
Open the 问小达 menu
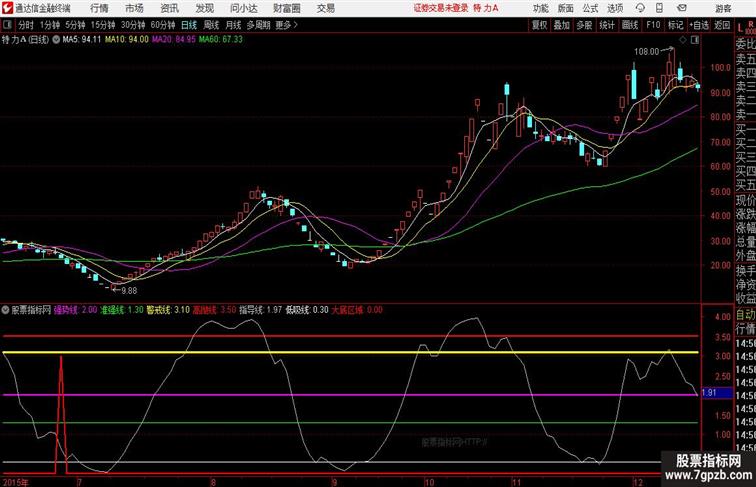[x=243, y=8]
